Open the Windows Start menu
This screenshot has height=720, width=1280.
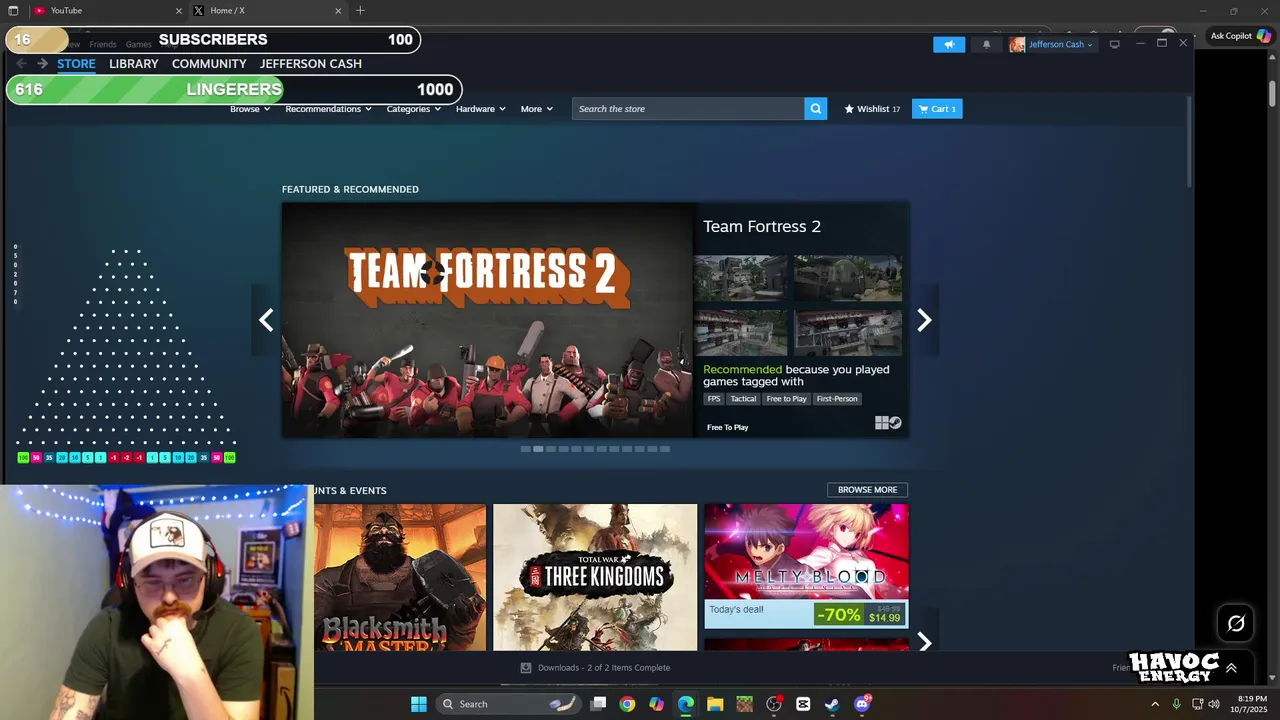click(419, 704)
